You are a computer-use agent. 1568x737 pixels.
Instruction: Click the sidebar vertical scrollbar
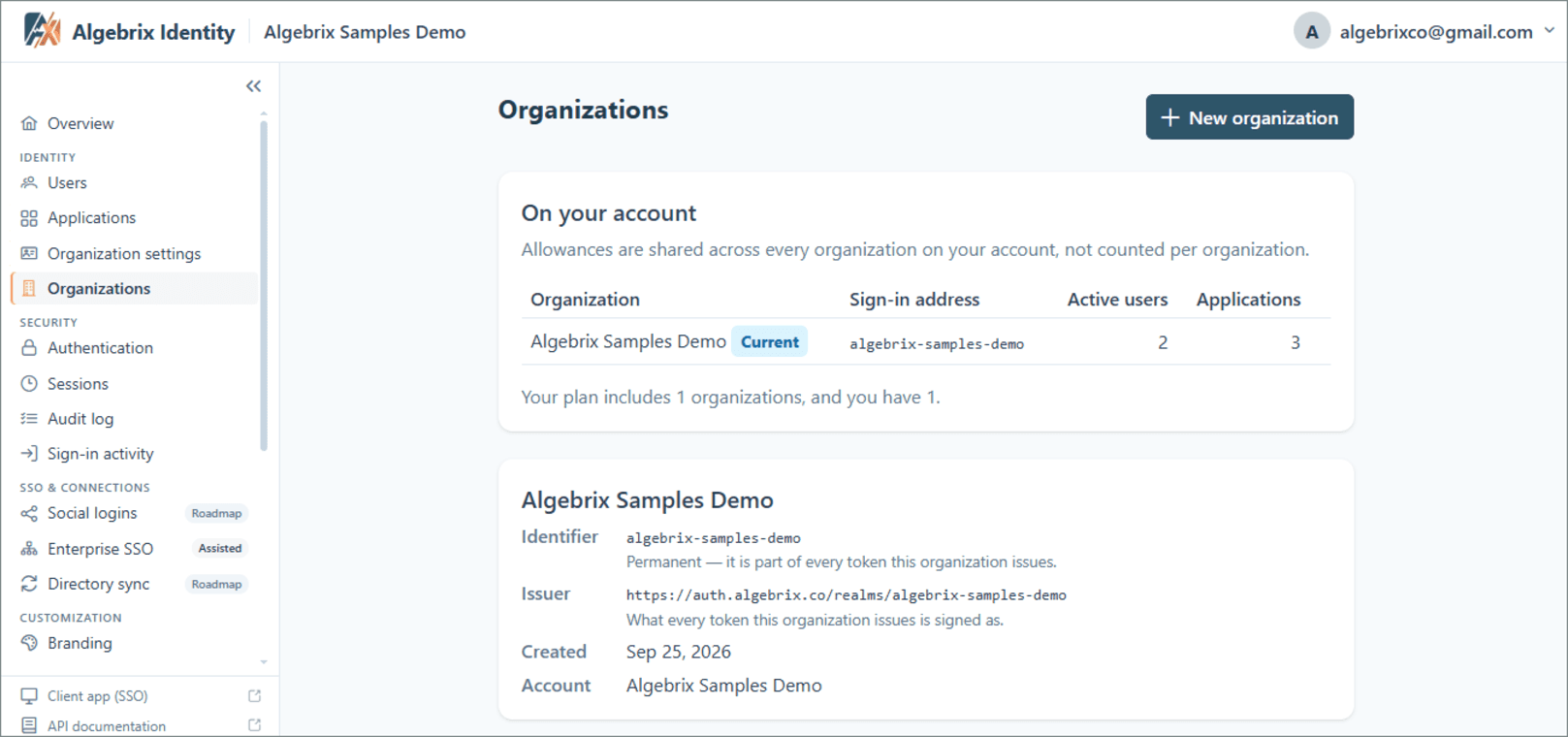[264, 286]
